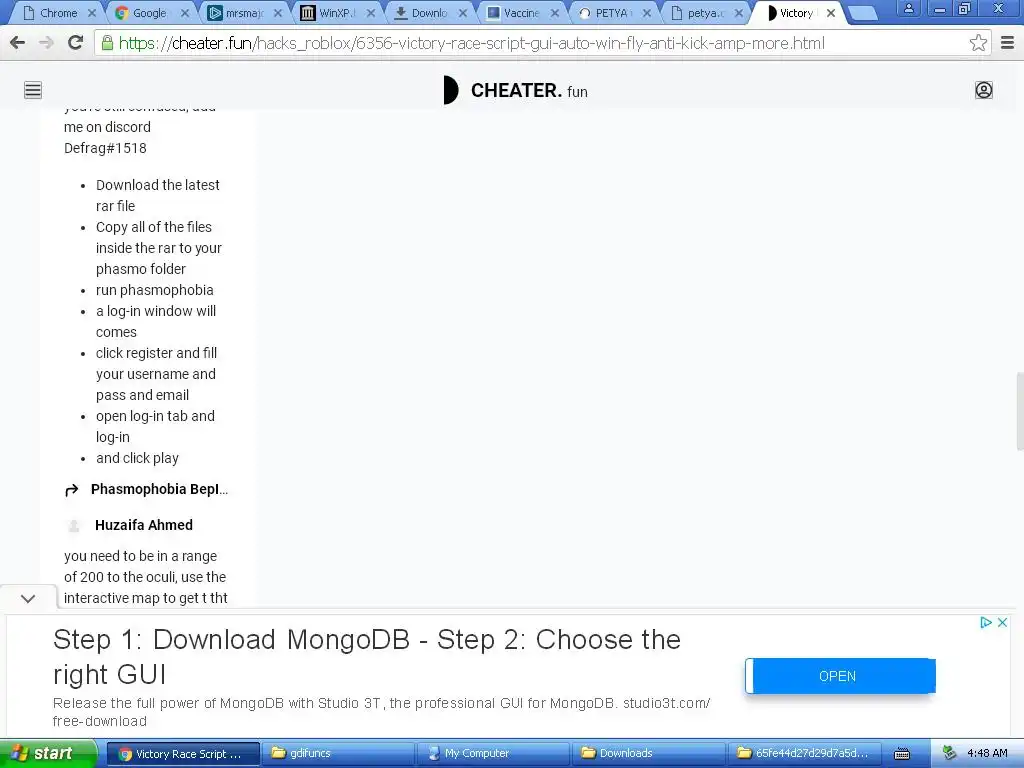This screenshot has width=1024, height=768.
Task: Click the browser forward arrow
Action: pyautogui.click(x=46, y=43)
